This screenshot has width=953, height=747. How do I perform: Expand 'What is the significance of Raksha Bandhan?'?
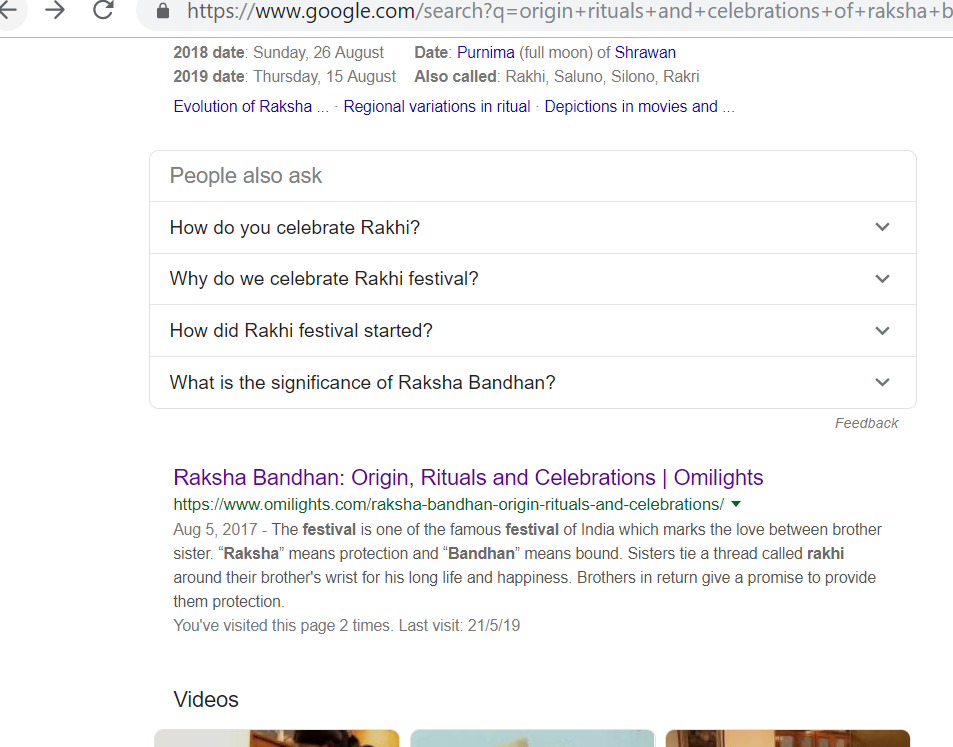tap(532, 382)
